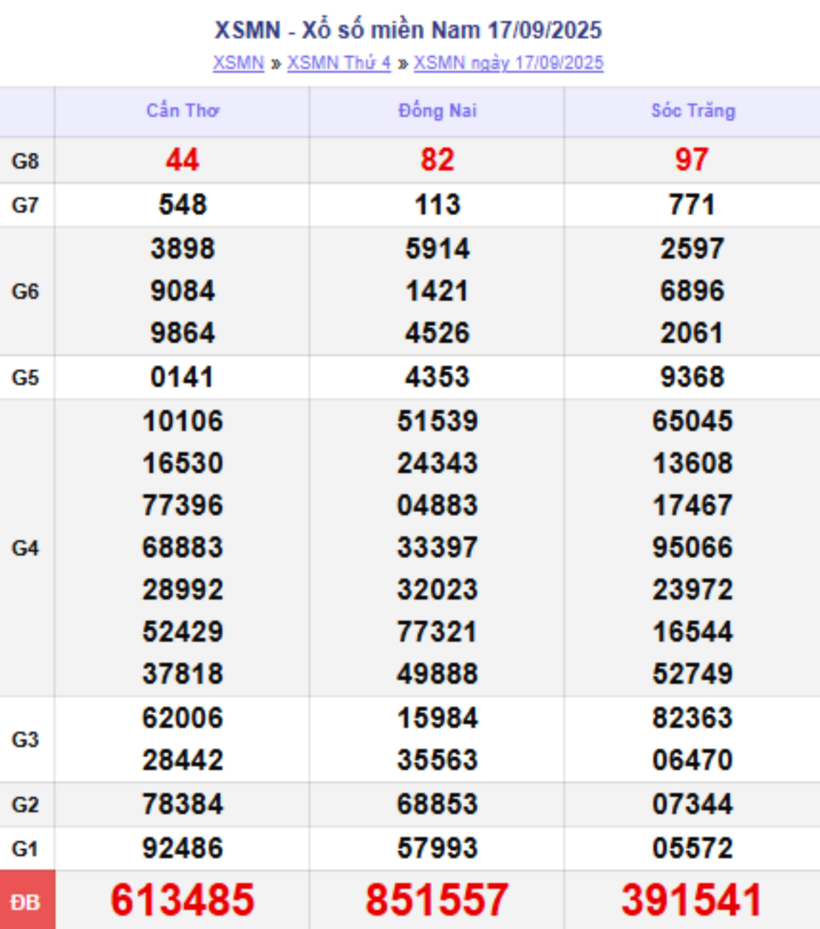
Task: Open the XSMN breadcrumb link
Action: (x=238, y=63)
